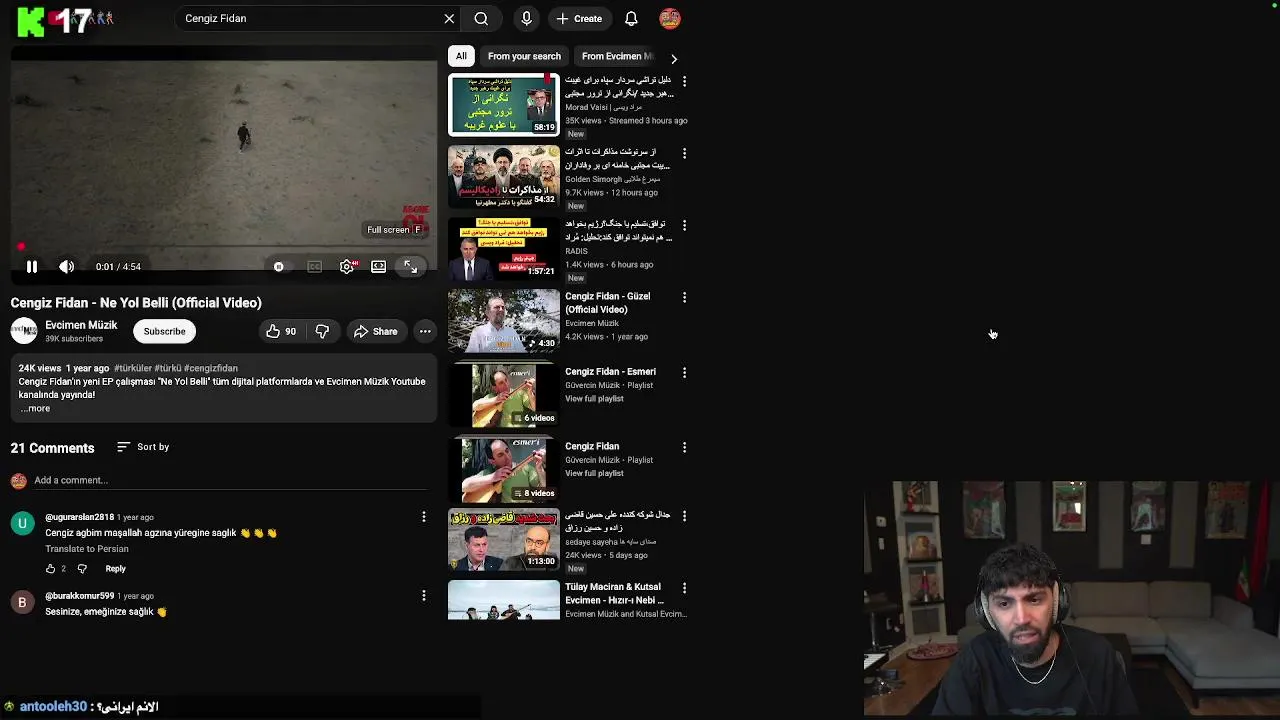Open options for Cengiz Fidan - Esmeri playlist

[684, 373]
